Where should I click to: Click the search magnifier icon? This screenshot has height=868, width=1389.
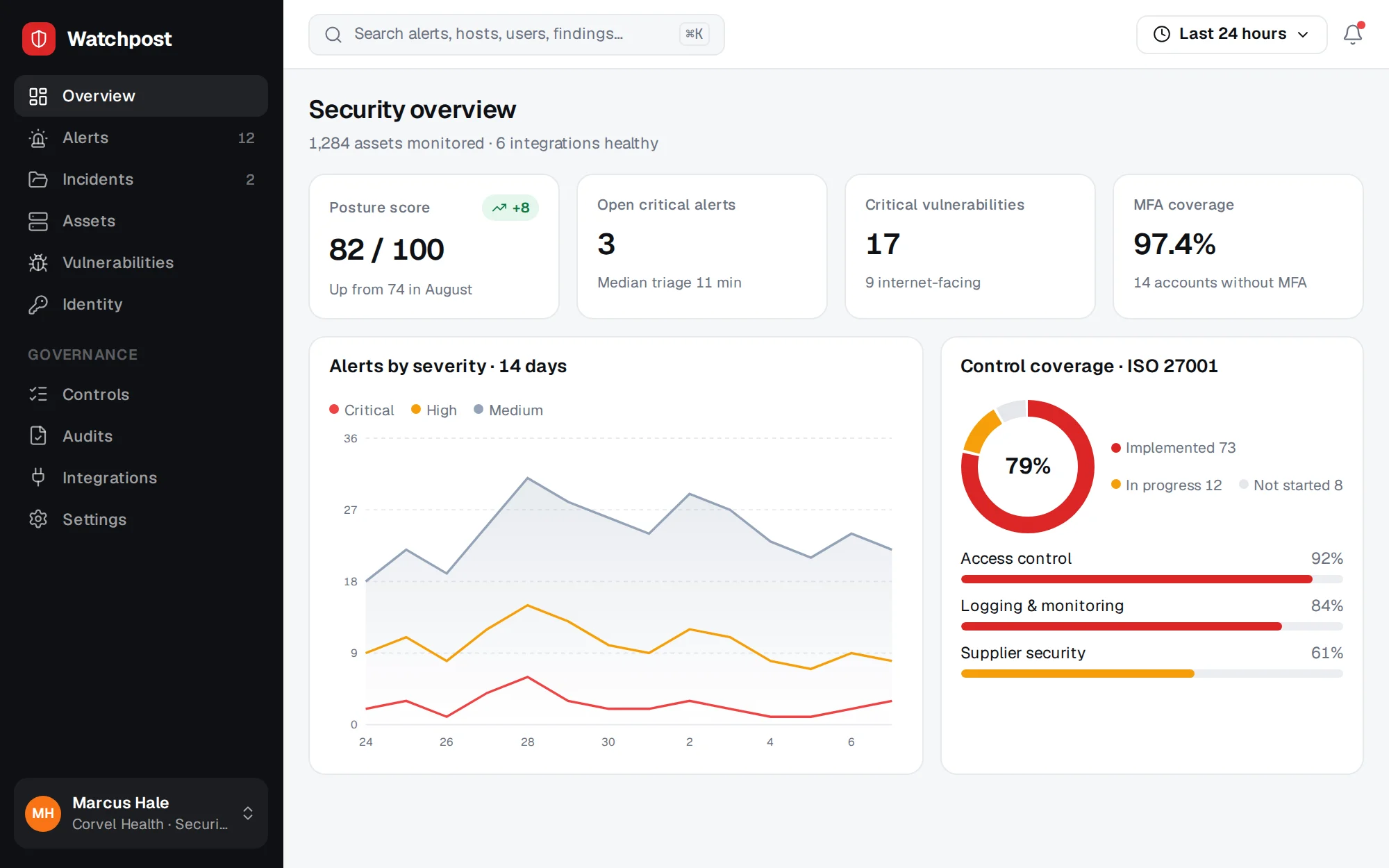point(333,34)
